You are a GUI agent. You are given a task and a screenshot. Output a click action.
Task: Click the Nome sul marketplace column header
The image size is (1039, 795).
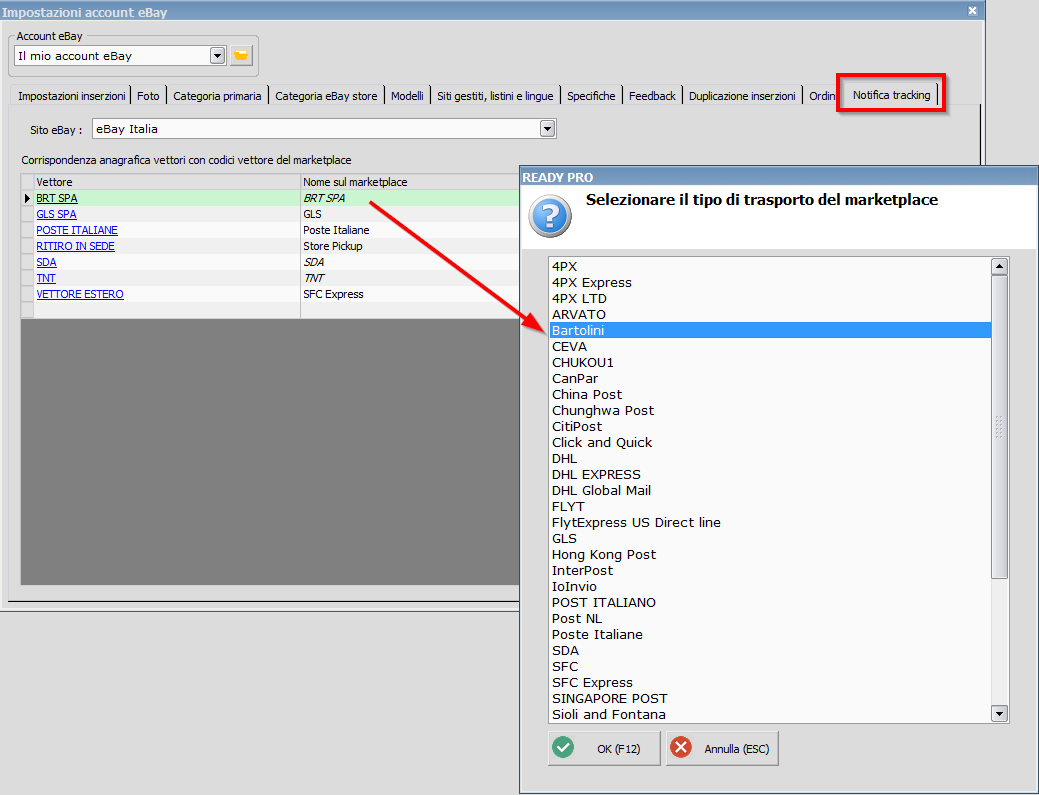point(410,182)
